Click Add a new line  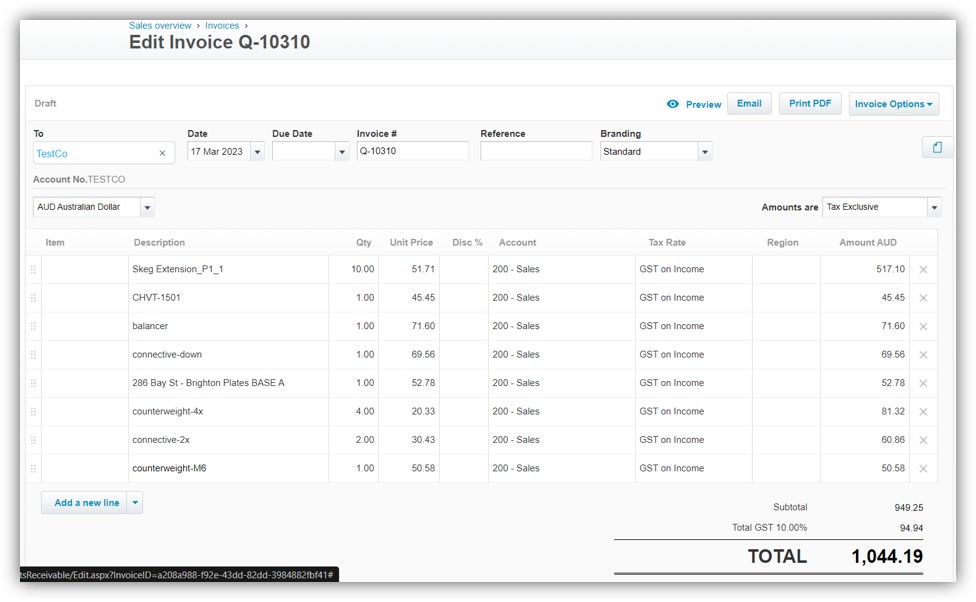coord(85,503)
